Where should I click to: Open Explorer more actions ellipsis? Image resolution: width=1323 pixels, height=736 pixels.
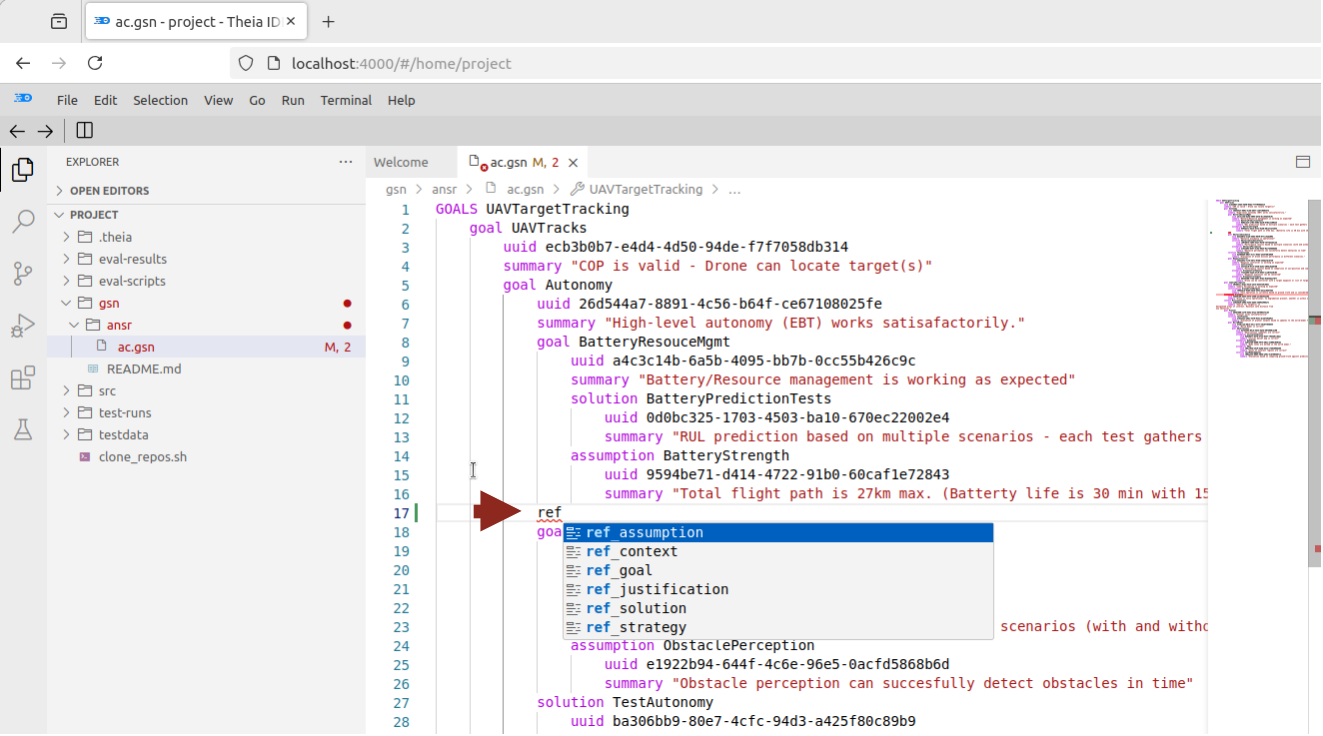click(x=346, y=162)
